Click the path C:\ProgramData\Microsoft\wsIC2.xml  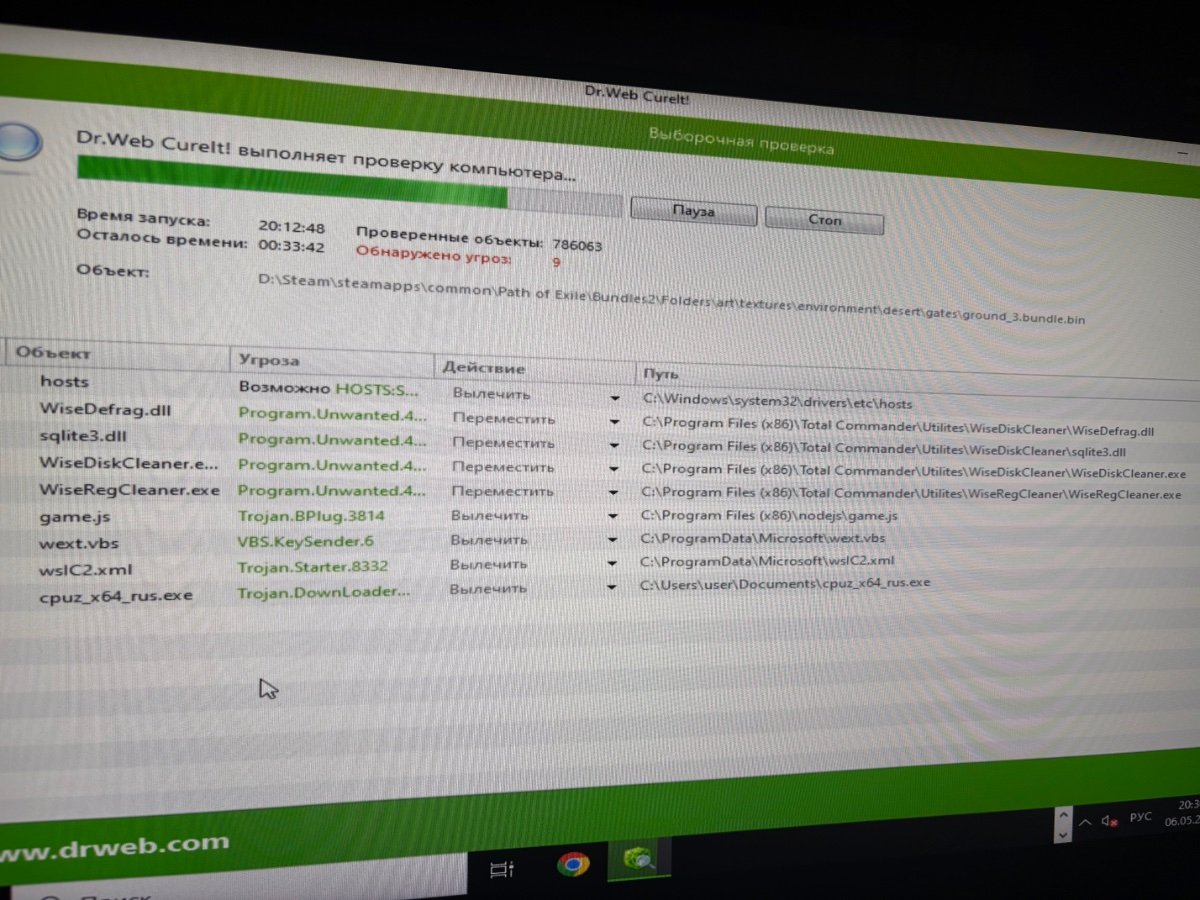767,561
